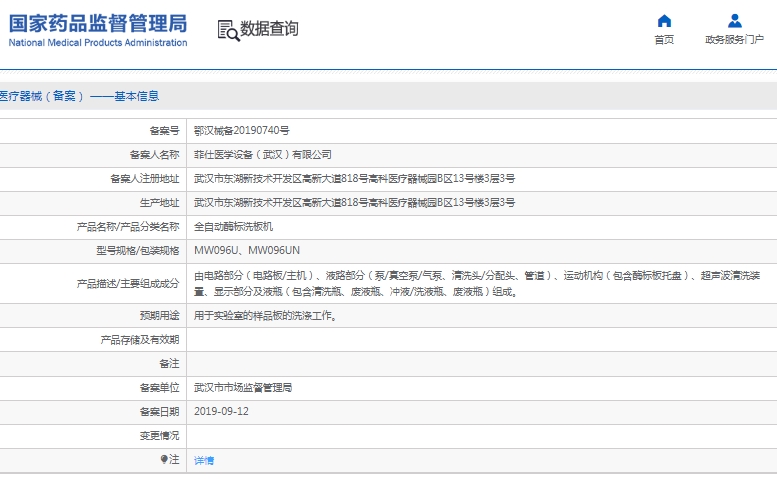Click the 产品描述/主要组成成分 row label
Image resolution: width=777 pixels, height=479 pixels.
128,283
